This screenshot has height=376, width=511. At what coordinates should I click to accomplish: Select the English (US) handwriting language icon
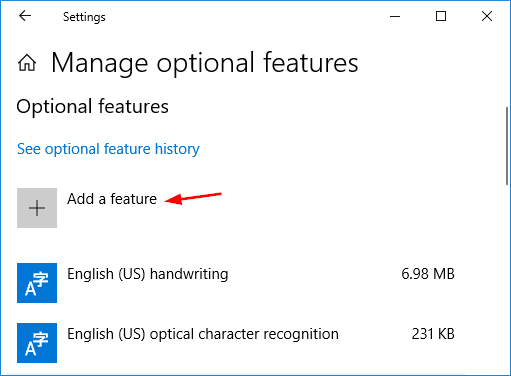point(37,283)
